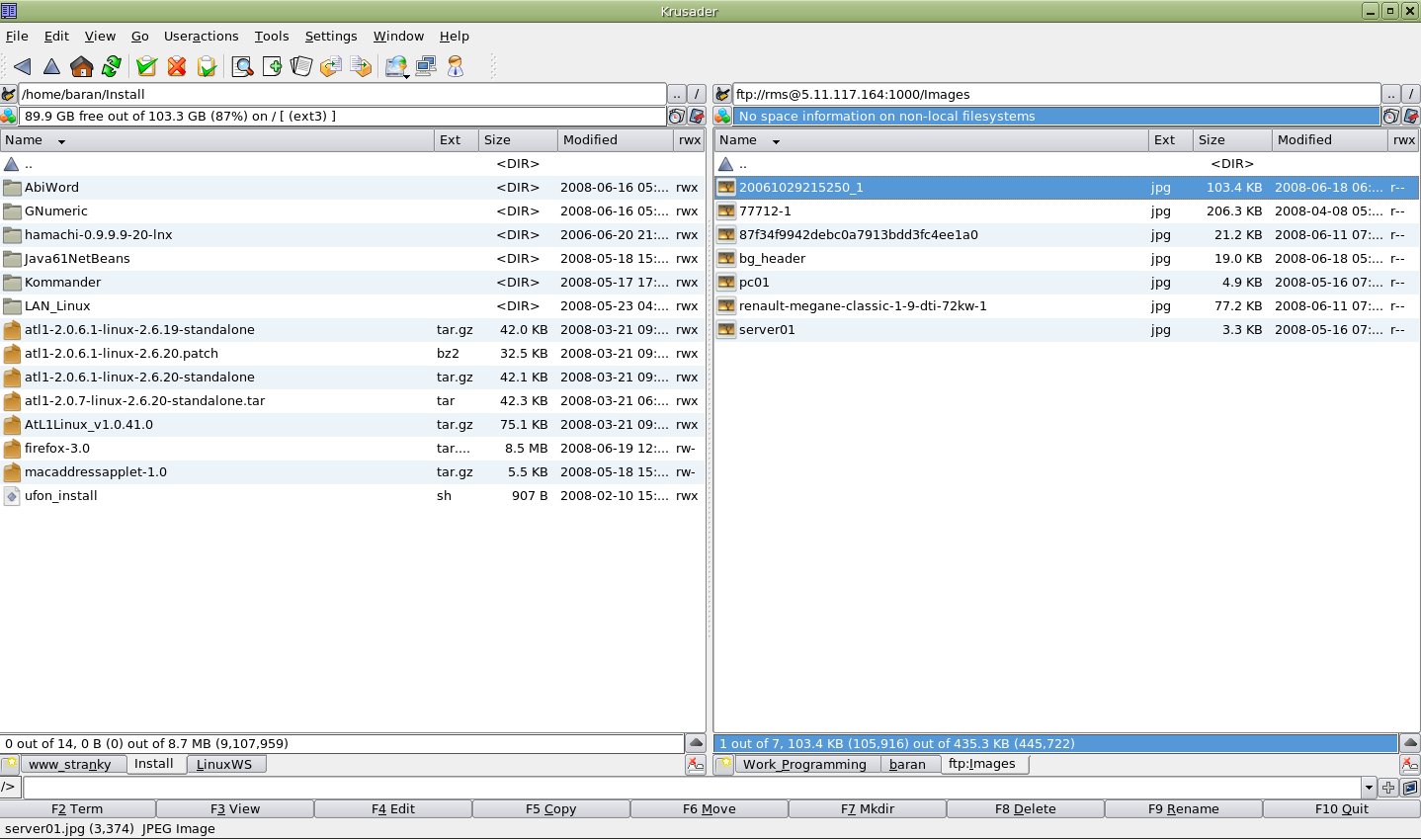The width and height of the screenshot is (1421, 840).
Task: Go to home directory with house icon
Action: [x=82, y=66]
